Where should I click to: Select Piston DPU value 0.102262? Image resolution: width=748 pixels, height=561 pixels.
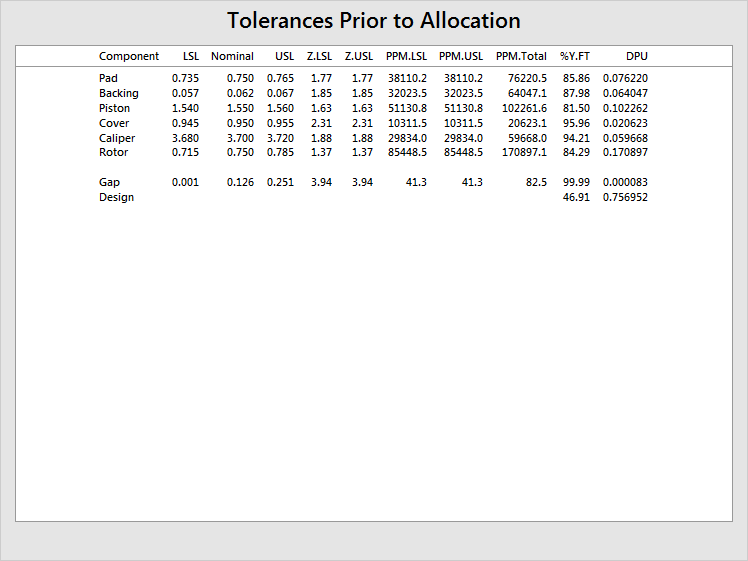click(x=625, y=108)
